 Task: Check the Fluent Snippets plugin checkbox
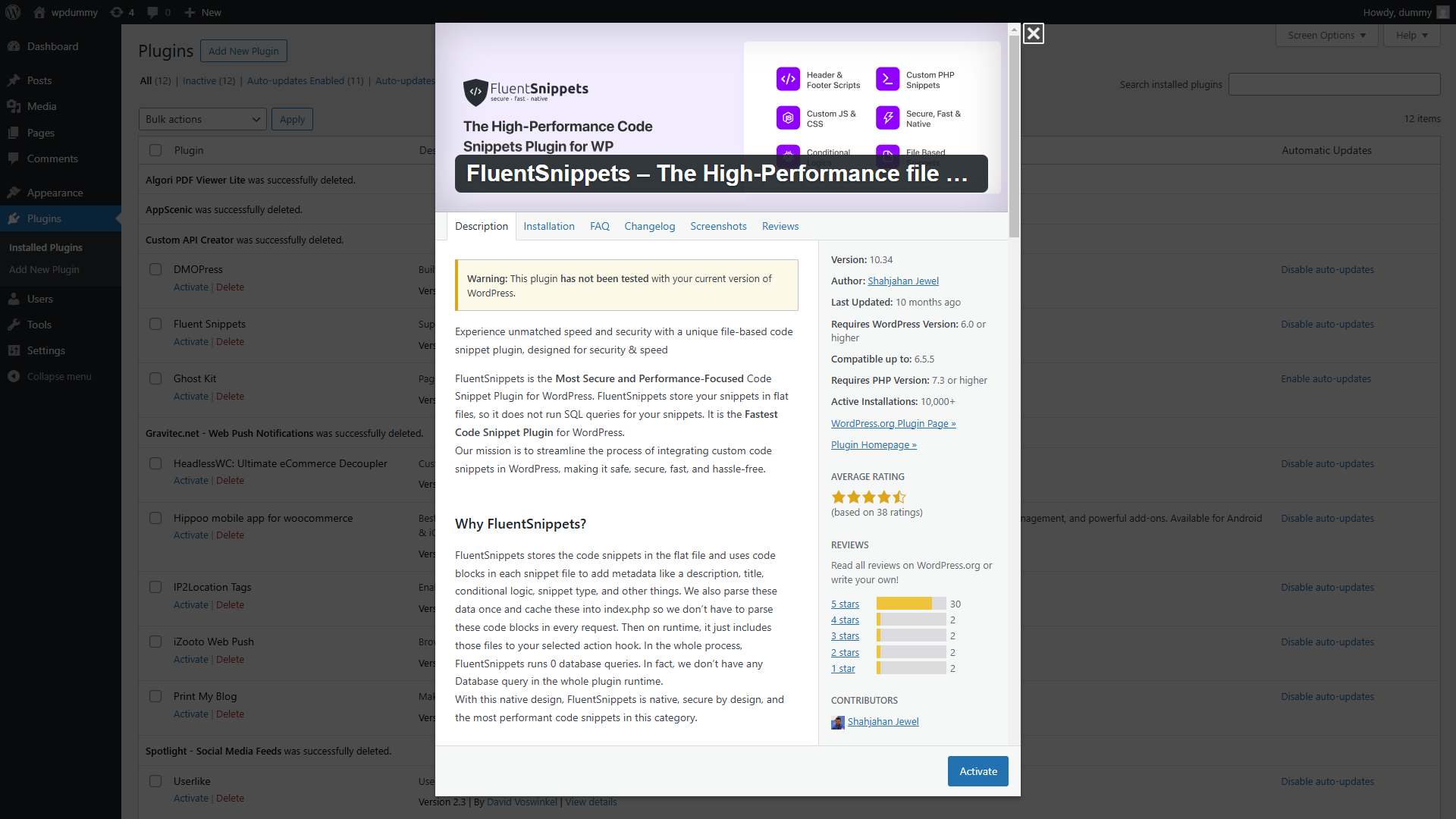pyautogui.click(x=155, y=324)
